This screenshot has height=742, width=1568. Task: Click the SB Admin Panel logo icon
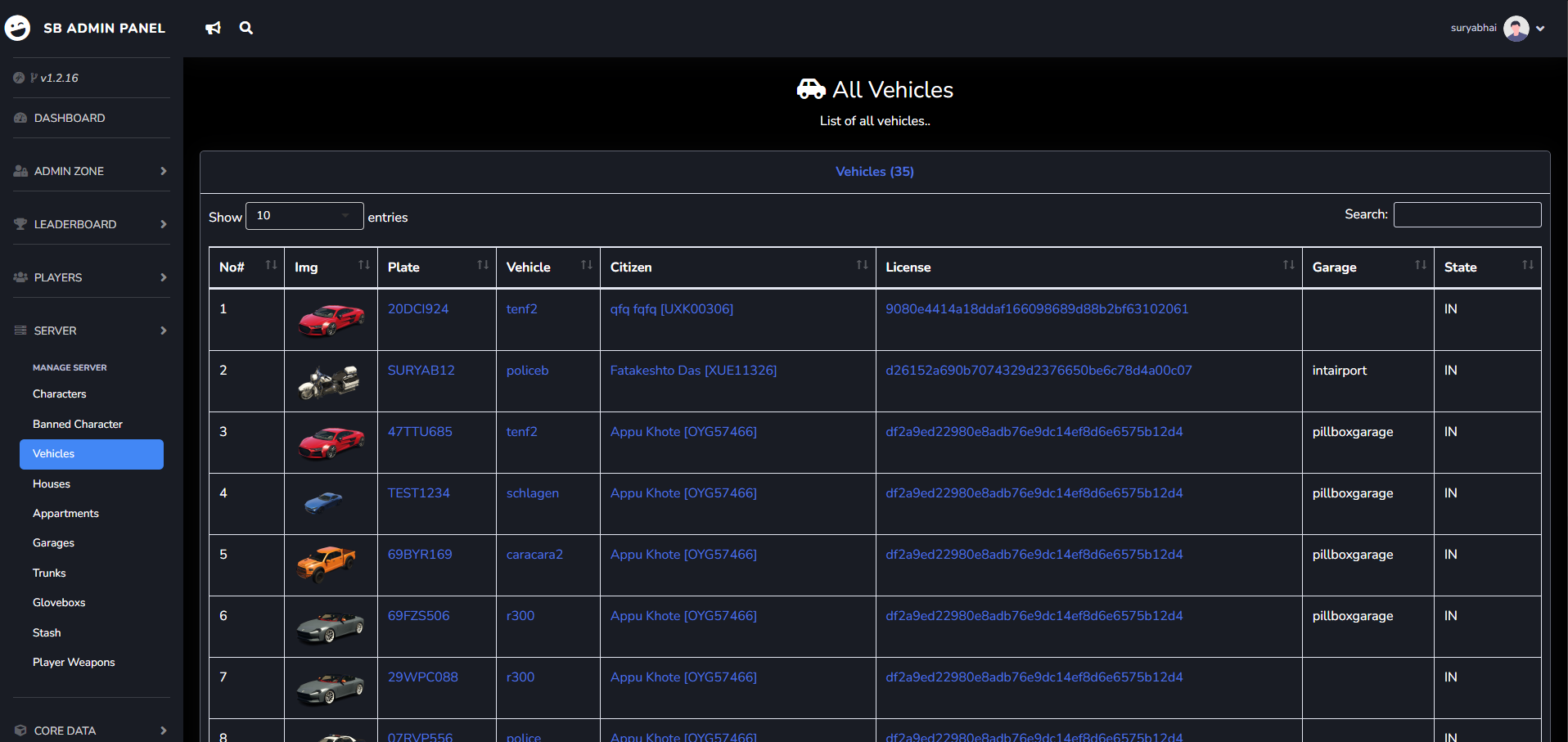point(18,27)
